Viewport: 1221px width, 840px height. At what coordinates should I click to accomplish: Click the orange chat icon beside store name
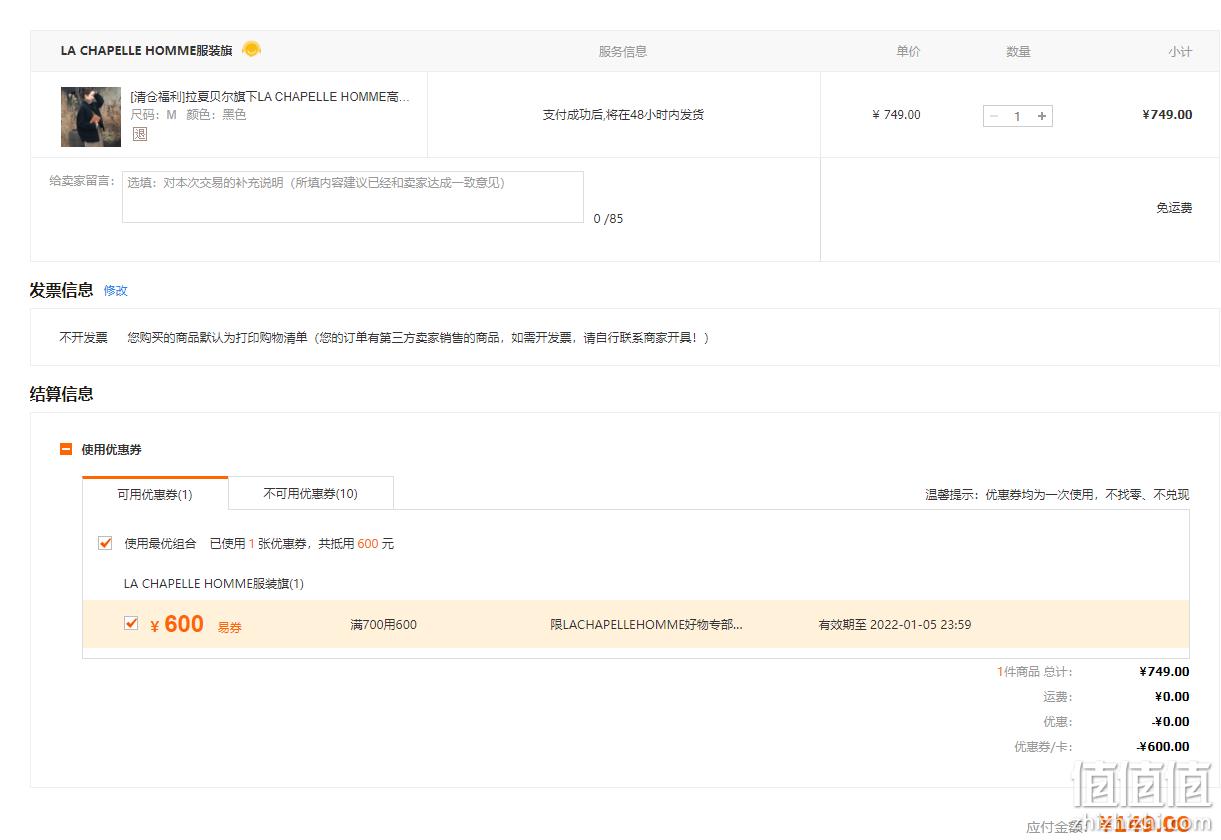251,49
